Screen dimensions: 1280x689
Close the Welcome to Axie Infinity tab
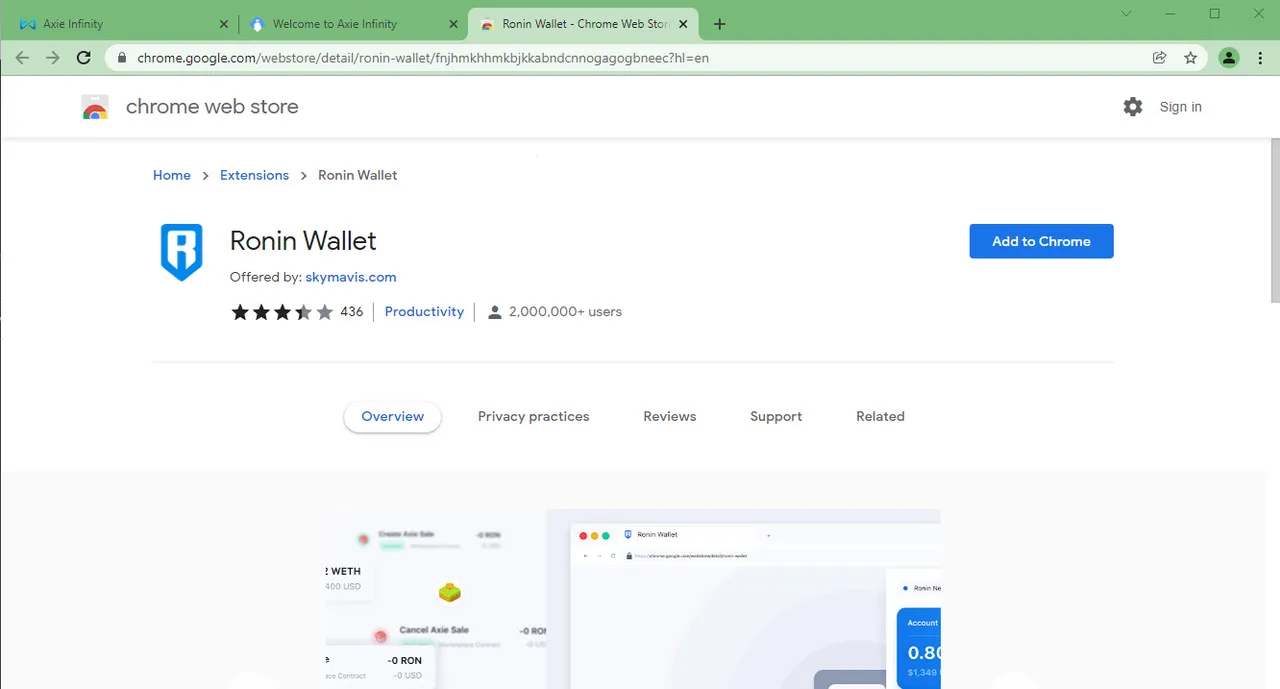[453, 24]
